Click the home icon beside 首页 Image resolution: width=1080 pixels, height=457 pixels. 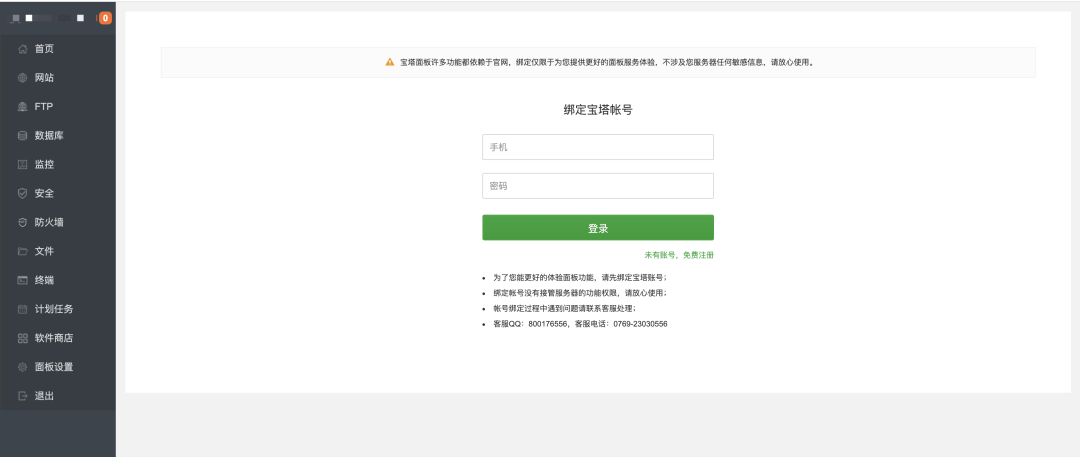pos(22,49)
